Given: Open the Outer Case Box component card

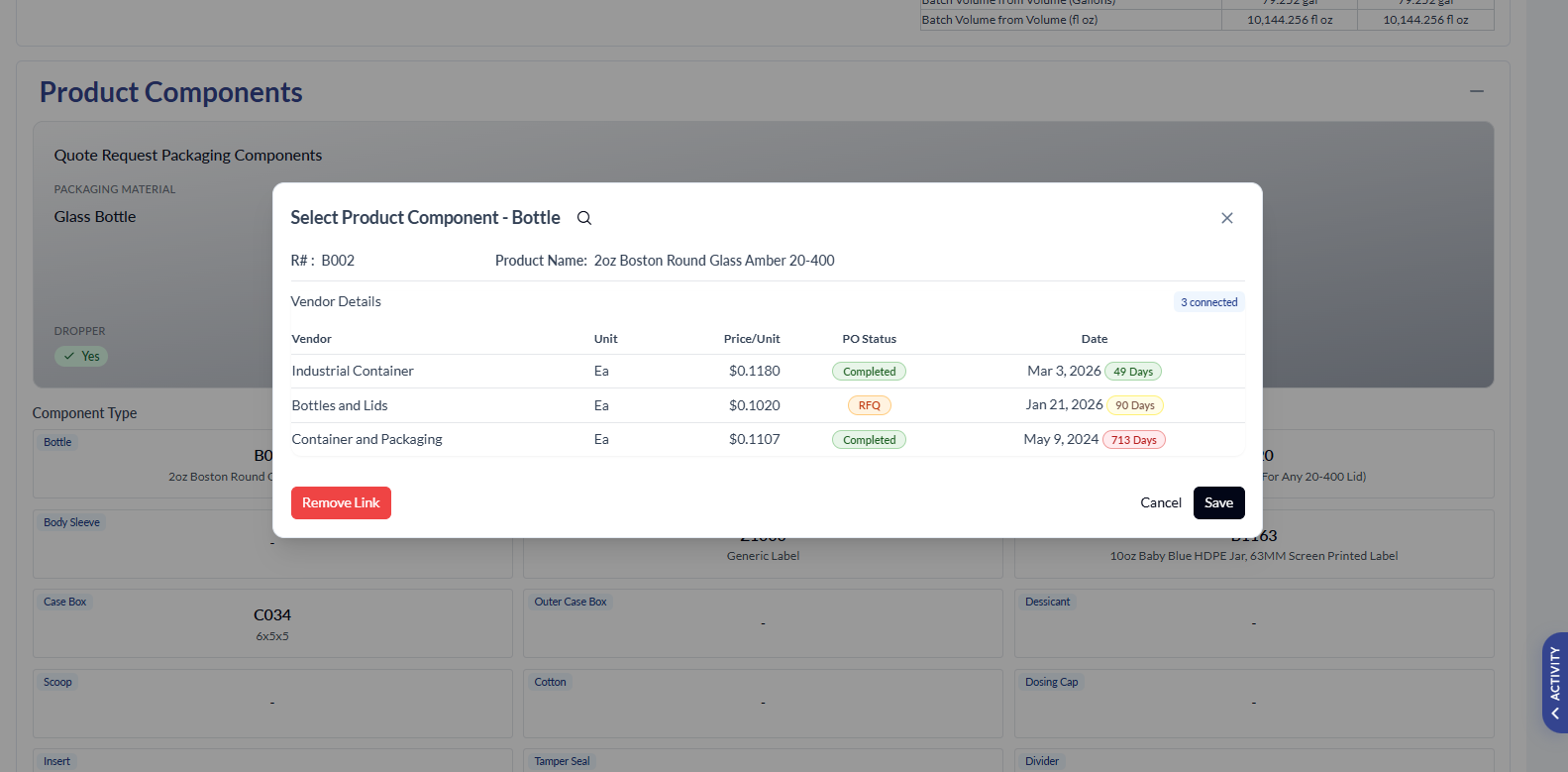Looking at the screenshot, I should point(763,623).
